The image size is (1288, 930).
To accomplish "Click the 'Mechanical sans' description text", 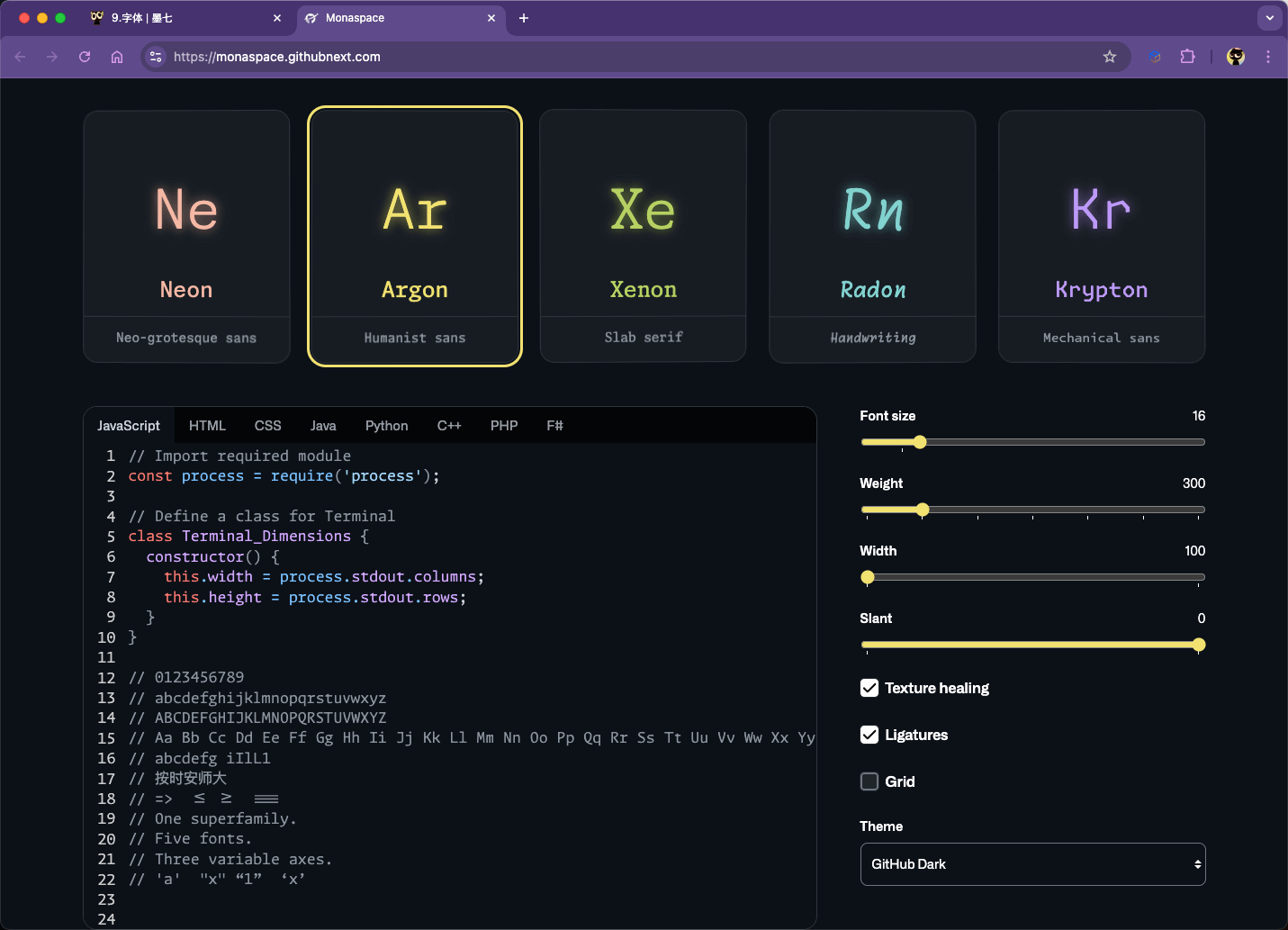I will 1102,338.
